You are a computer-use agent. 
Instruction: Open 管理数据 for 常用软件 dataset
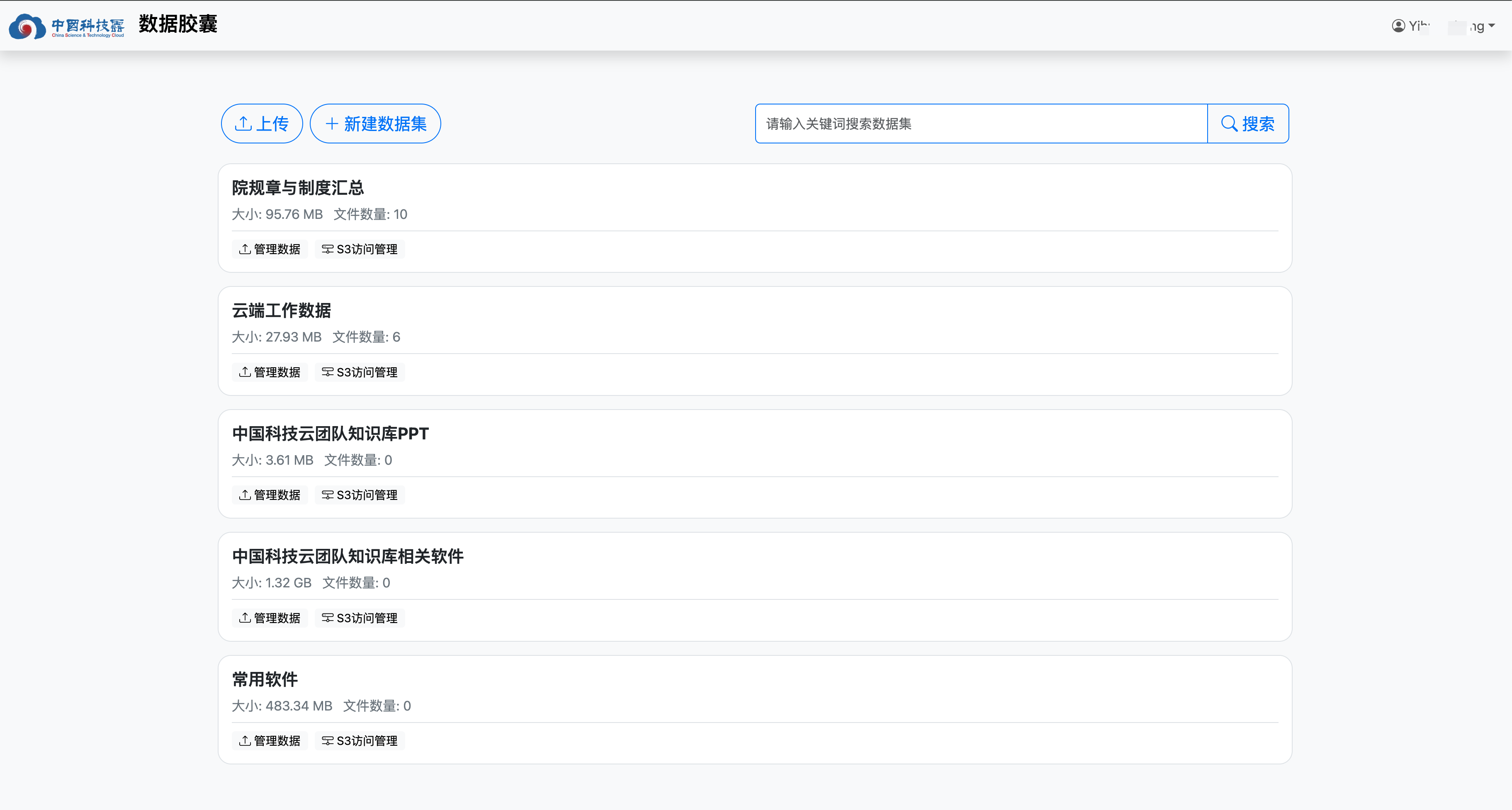coord(270,741)
